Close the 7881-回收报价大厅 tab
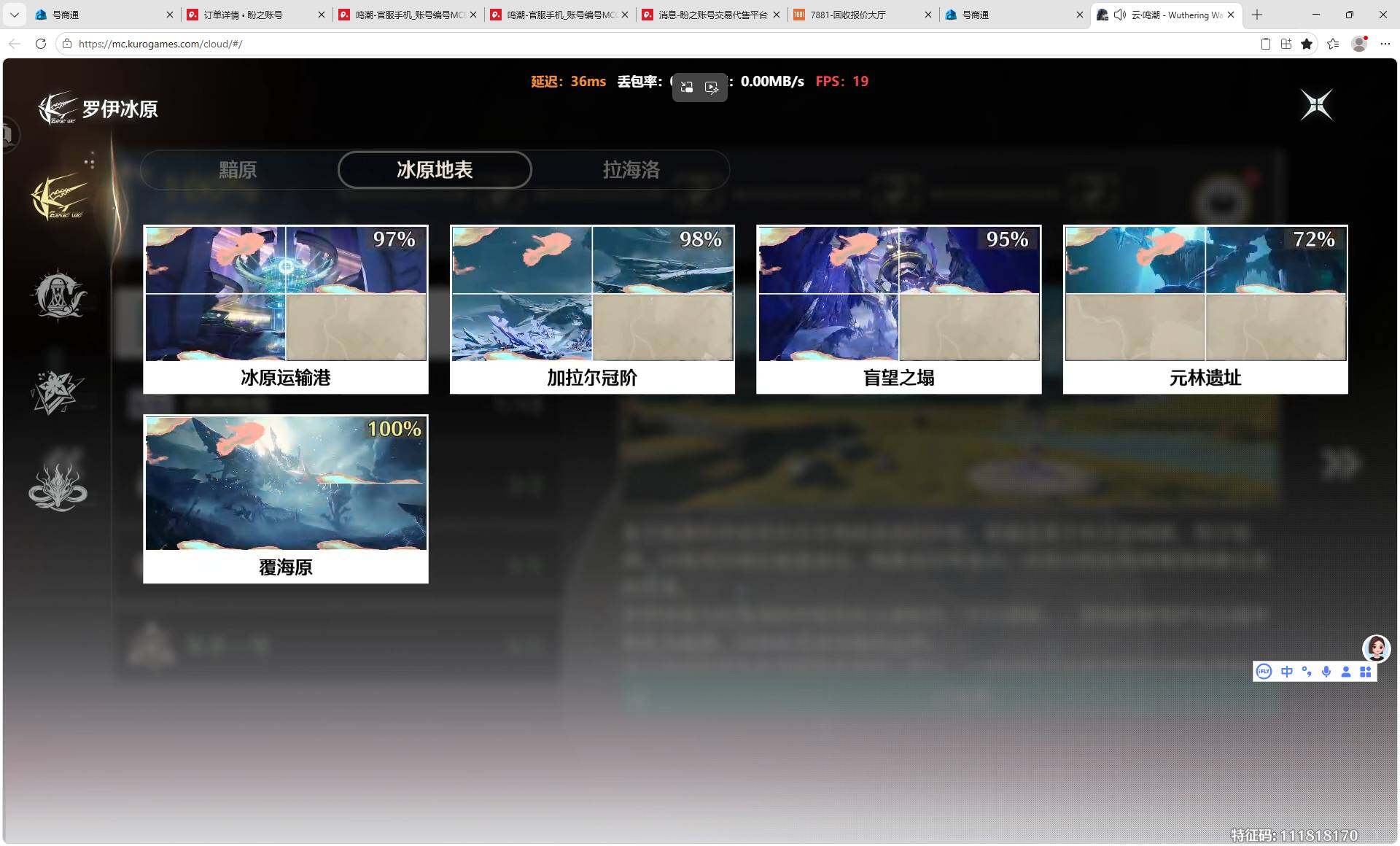1400x846 pixels. point(927,15)
